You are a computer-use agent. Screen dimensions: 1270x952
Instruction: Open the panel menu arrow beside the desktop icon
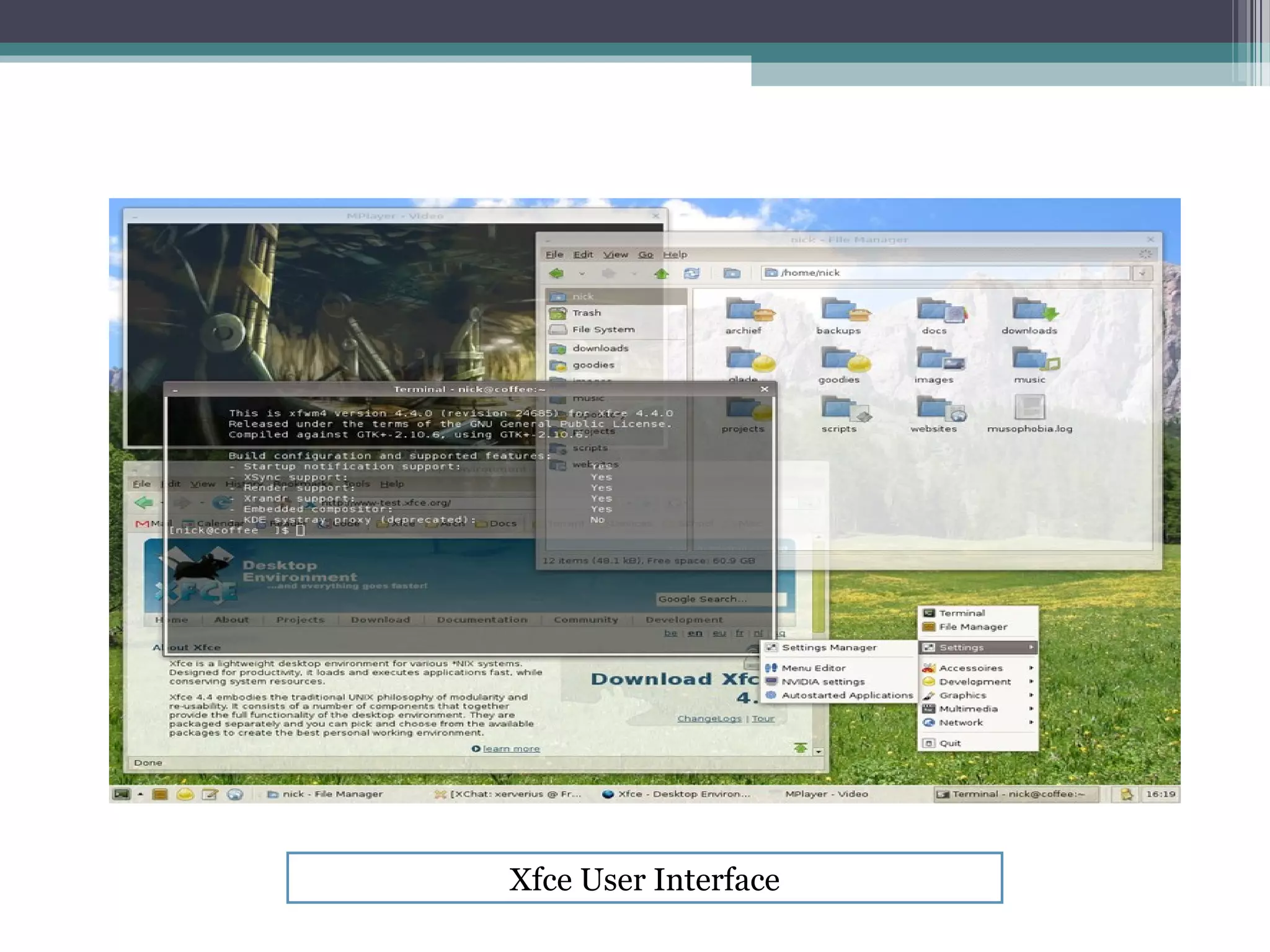[x=140, y=794]
